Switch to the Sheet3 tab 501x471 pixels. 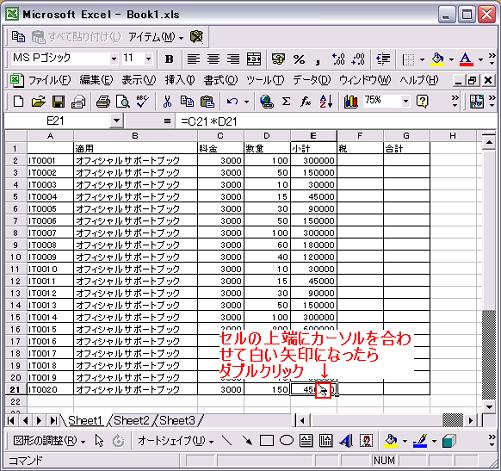click(177, 420)
